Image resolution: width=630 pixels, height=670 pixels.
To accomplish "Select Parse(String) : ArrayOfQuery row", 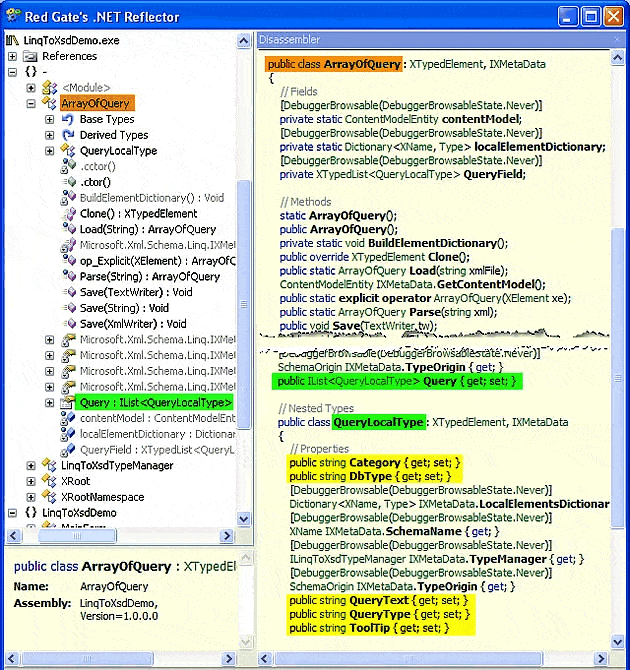I will [150, 276].
